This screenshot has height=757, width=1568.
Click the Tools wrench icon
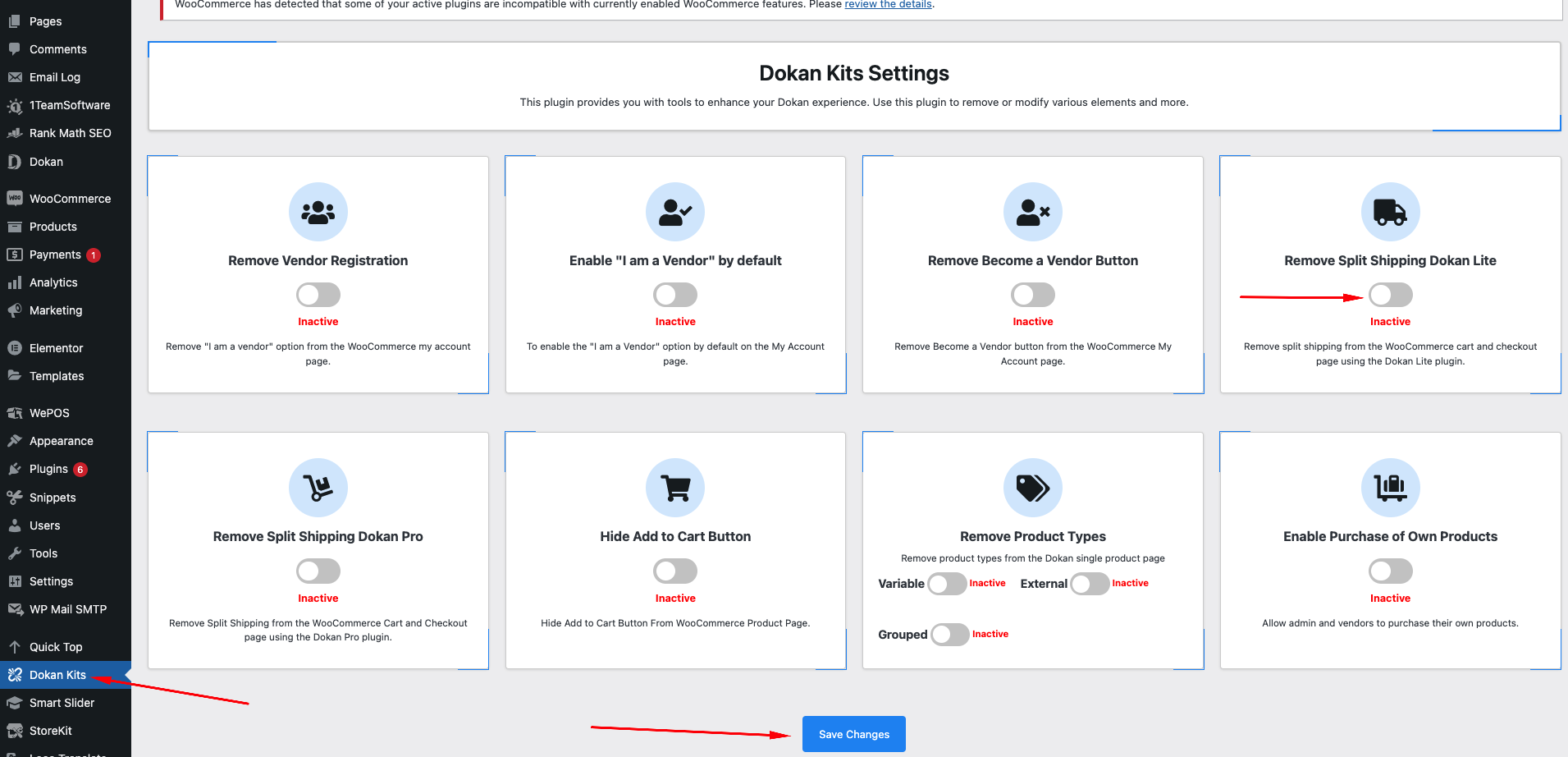tap(15, 553)
